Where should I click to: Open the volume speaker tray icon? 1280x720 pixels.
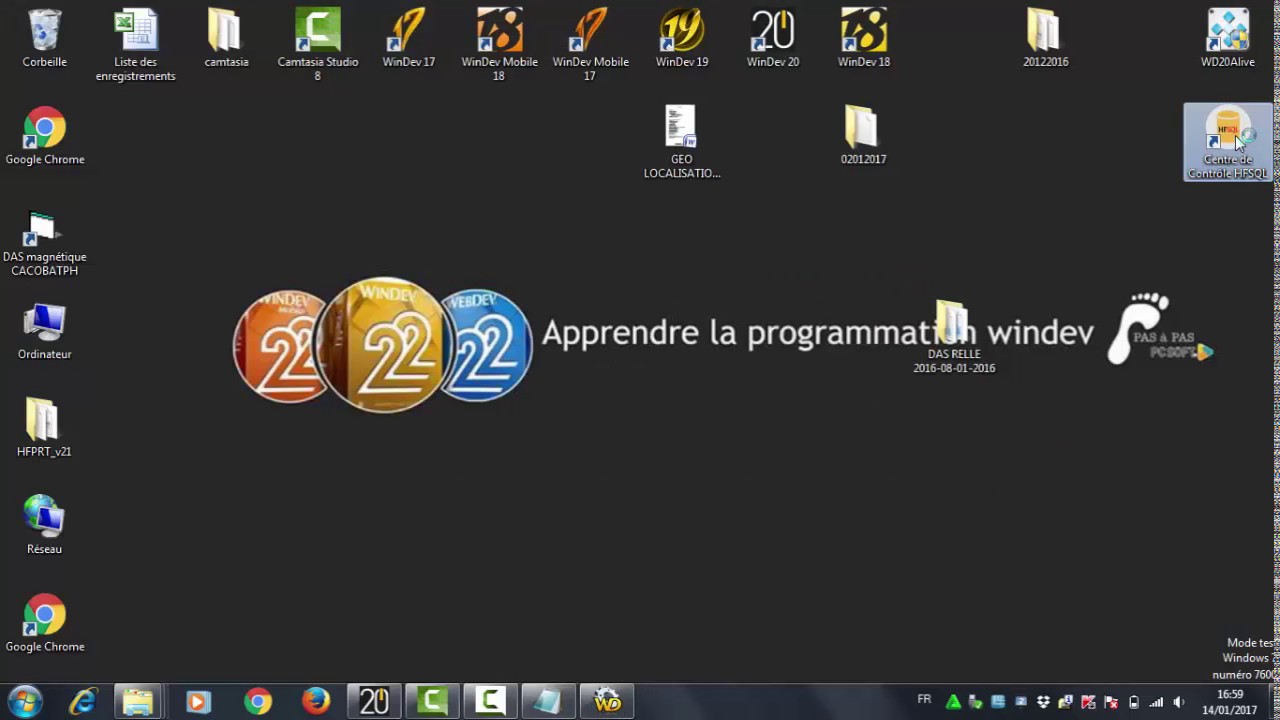pos(1179,702)
